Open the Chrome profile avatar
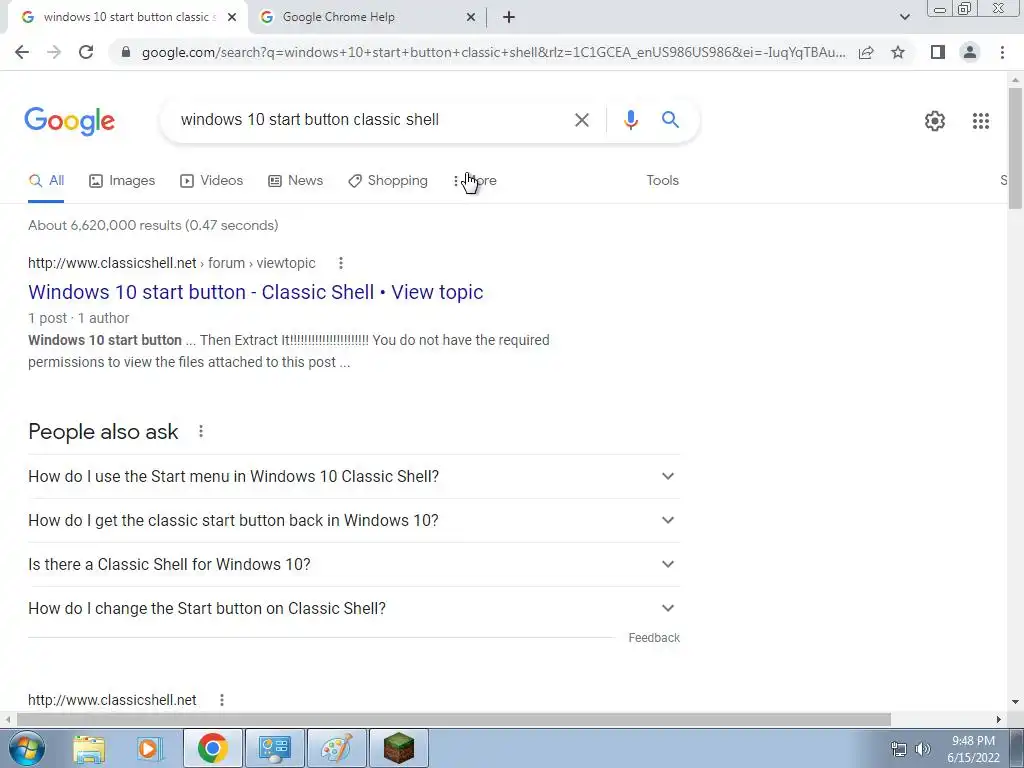Viewport: 1024px width, 768px height. point(970,52)
